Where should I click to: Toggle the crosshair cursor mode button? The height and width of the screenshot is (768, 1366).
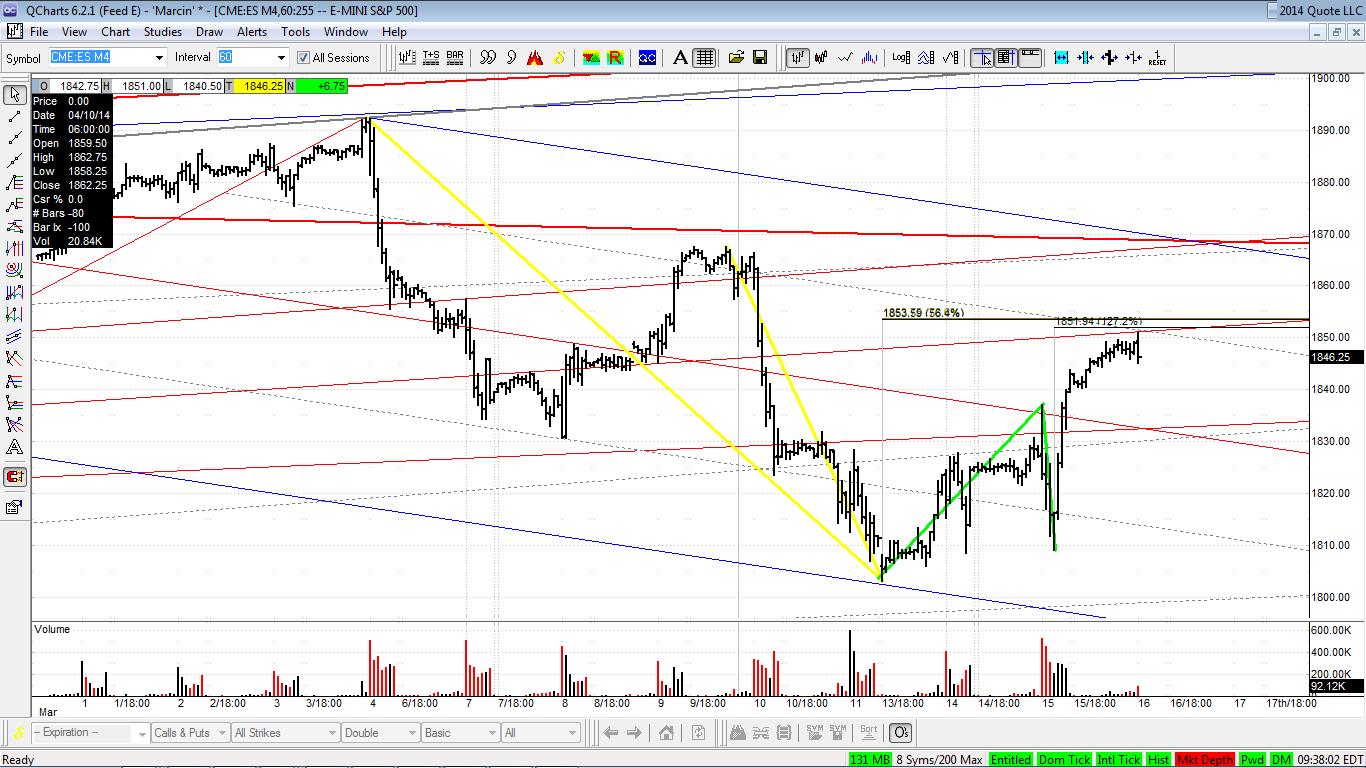982,58
